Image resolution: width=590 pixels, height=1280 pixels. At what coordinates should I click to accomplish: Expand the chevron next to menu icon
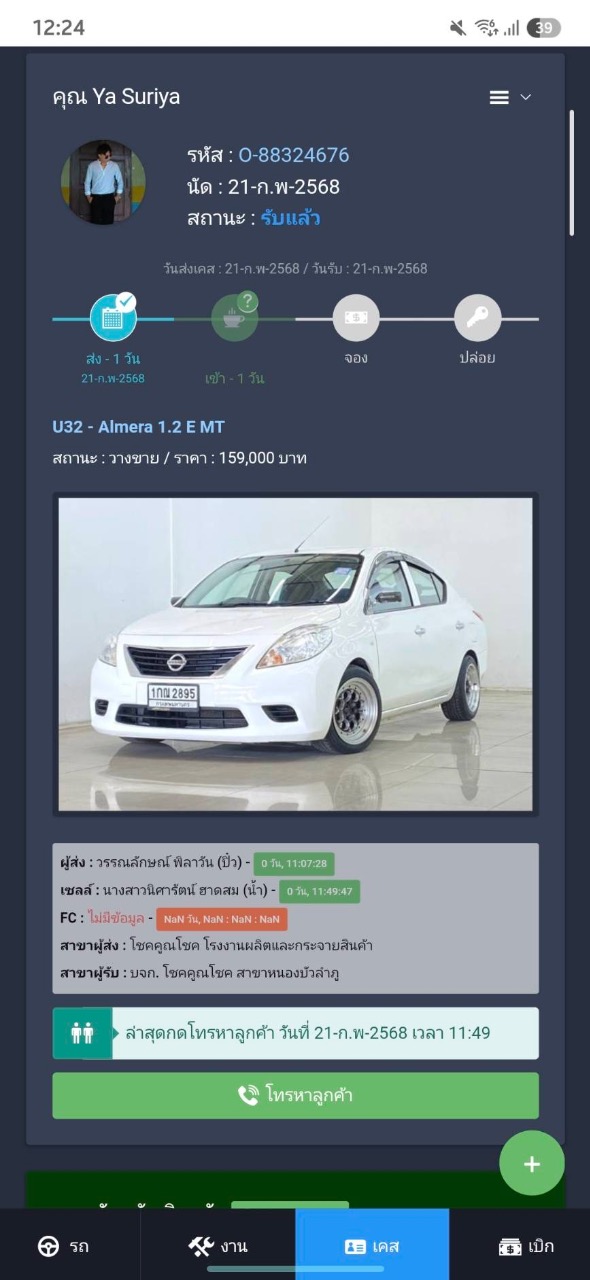click(526, 97)
